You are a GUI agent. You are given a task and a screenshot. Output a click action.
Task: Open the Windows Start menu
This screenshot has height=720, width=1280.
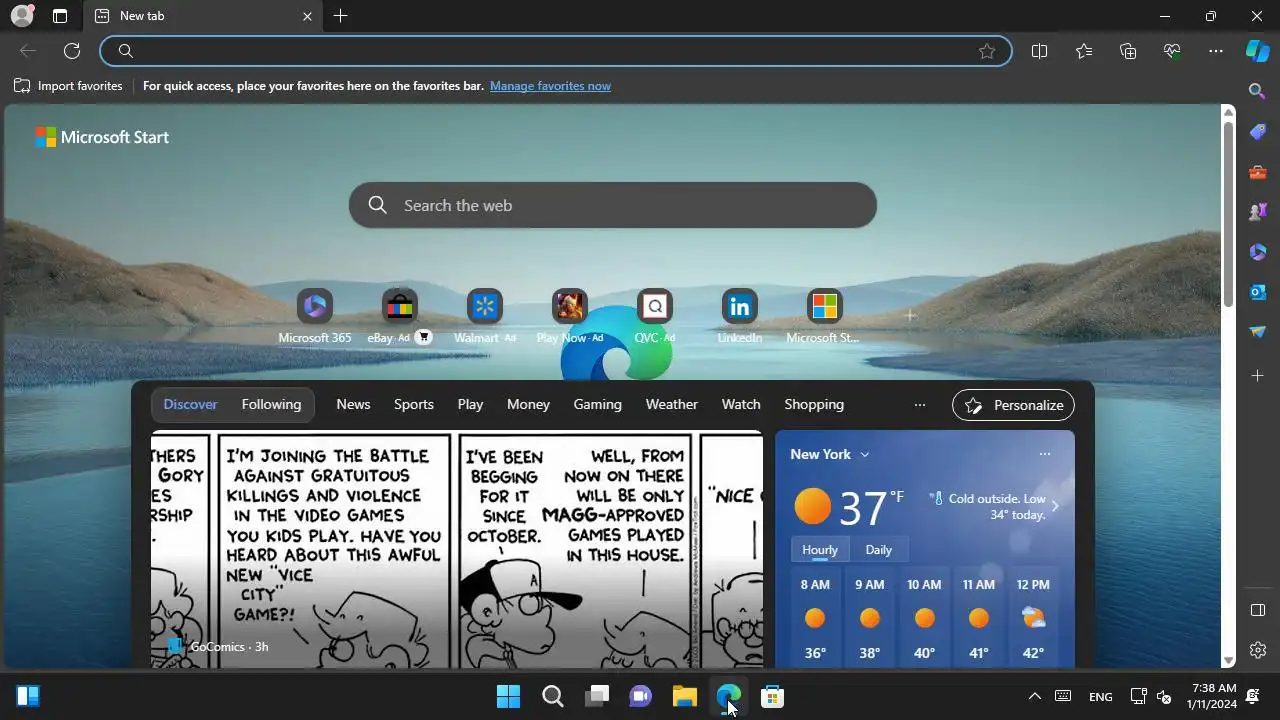[508, 696]
